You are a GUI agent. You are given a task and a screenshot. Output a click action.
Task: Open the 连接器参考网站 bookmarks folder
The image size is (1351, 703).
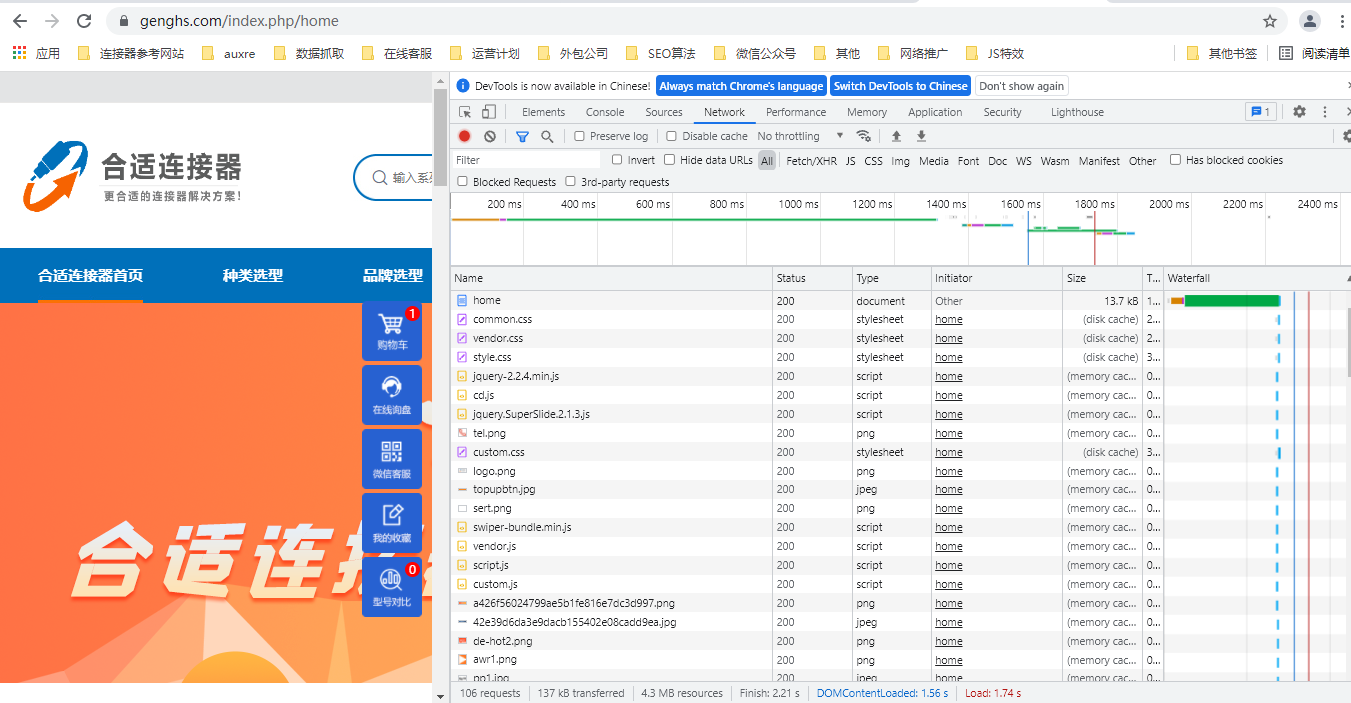click(130, 53)
